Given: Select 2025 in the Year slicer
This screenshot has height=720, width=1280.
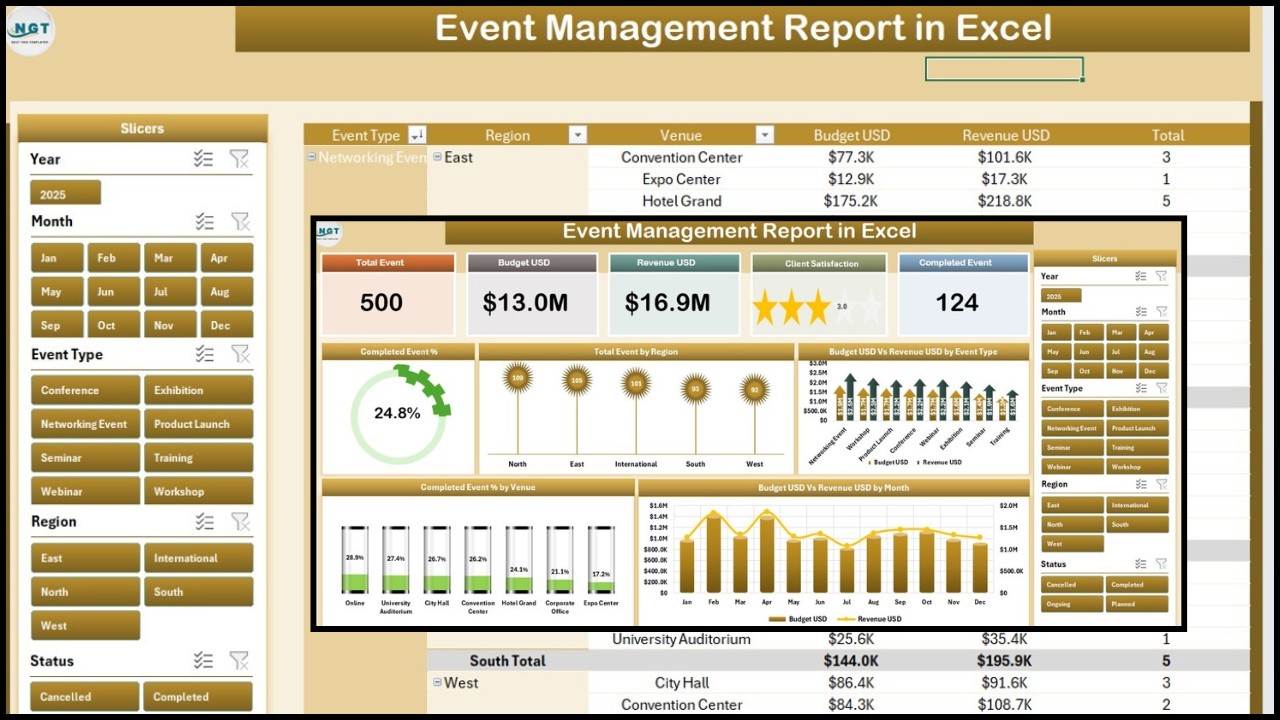Looking at the screenshot, I should (x=65, y=194).
